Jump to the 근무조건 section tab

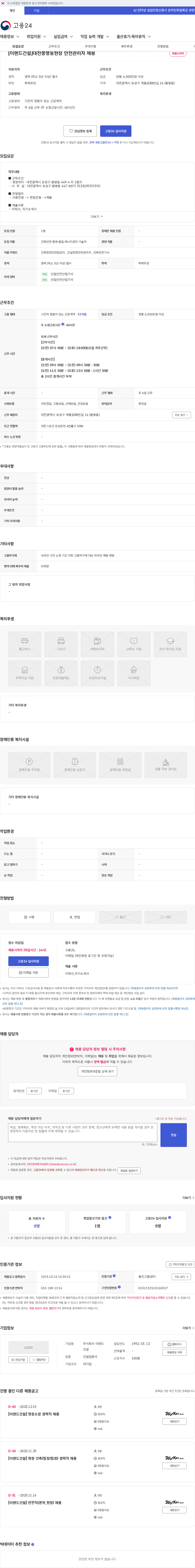pos(54,46)
